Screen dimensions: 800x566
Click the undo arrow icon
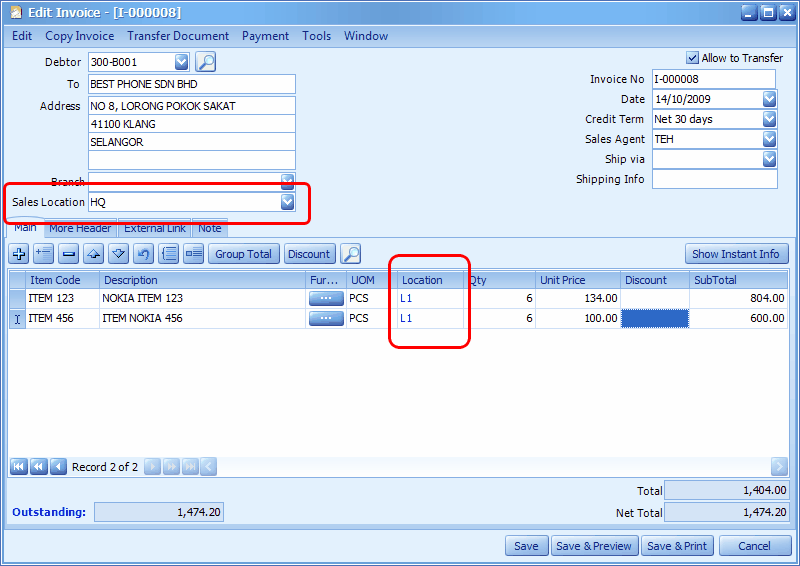[x=143, y=254]
